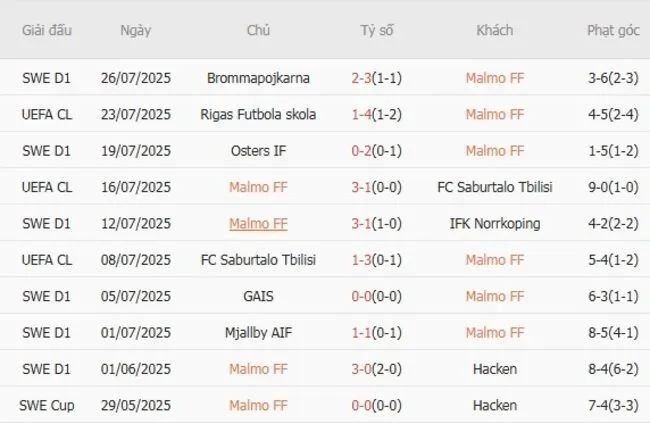Open the 2-3 score for Brommapojkarna match

[364, 78]
